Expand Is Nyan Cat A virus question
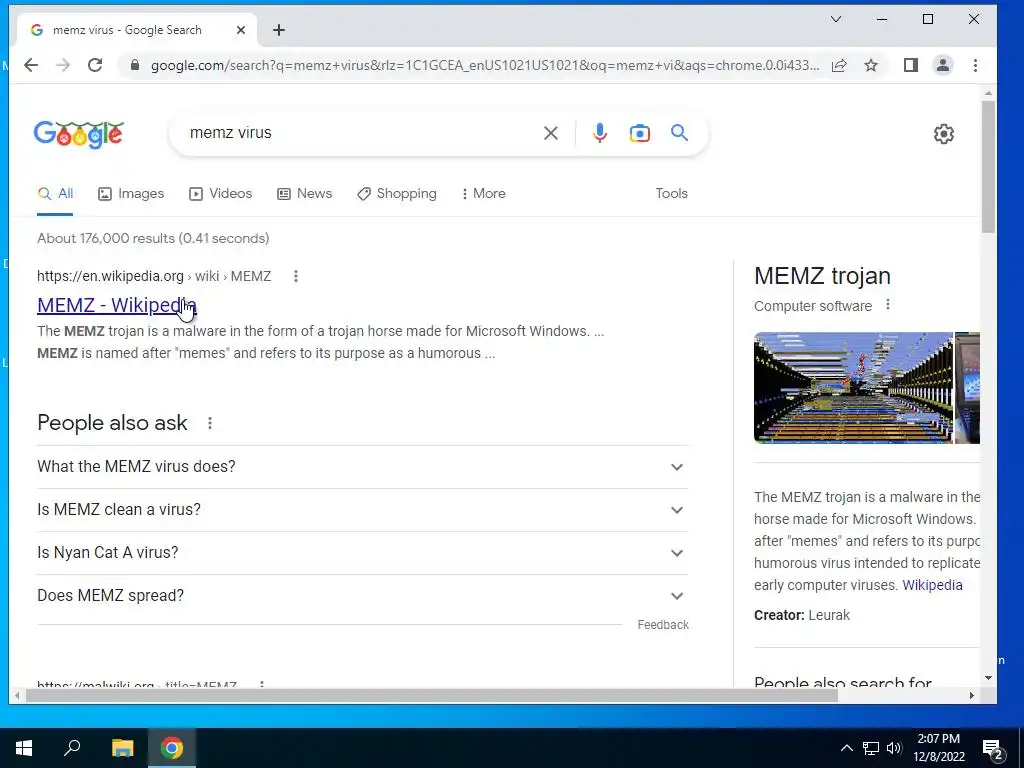Image resolution: width=1024 pixels, height=768 pixels. click(362, 553)
